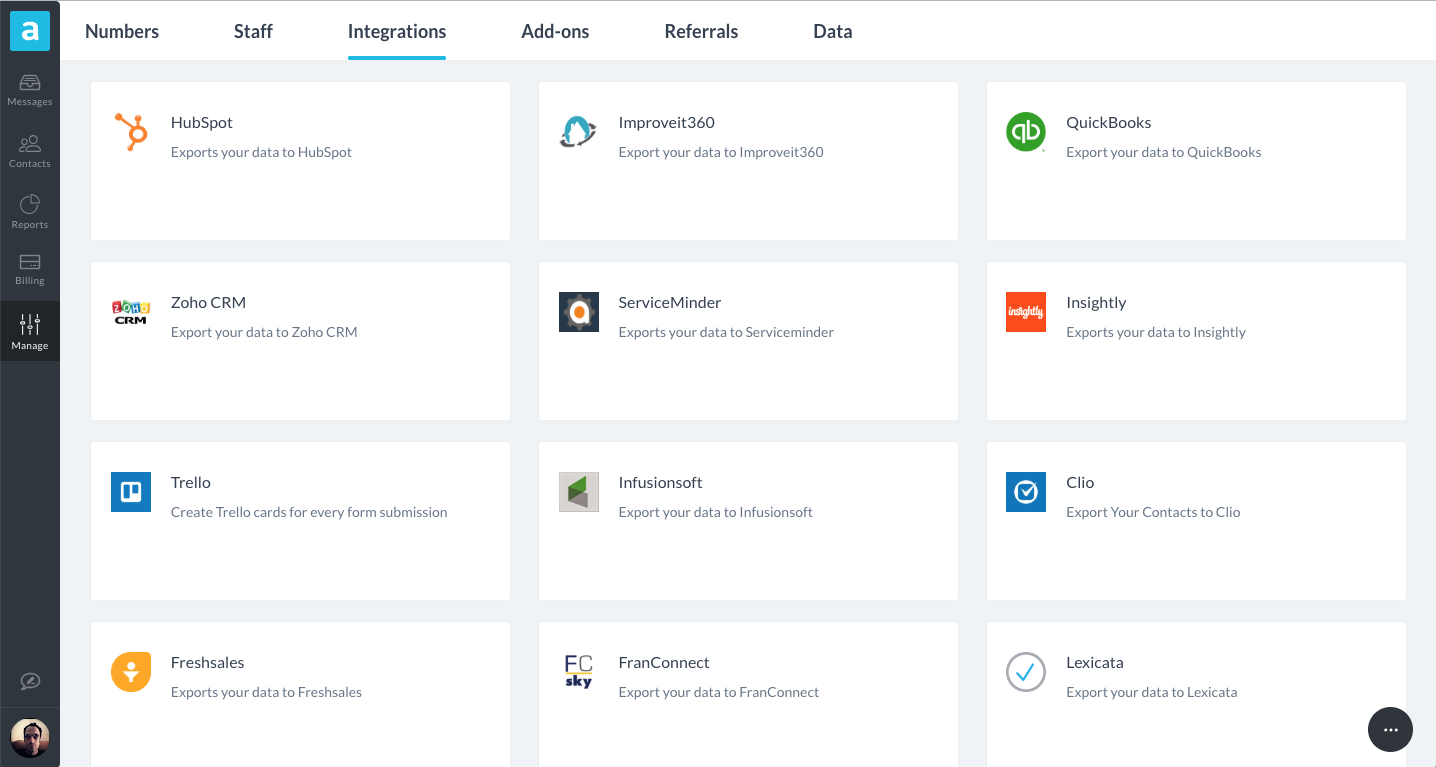Screen dimensions: 1436x767
Task: Click 'Exports your data to Serviceminder' text
Action: 726,332
